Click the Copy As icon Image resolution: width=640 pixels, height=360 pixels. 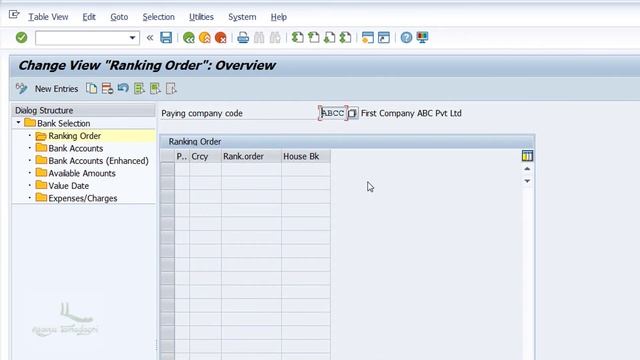[x=91, y=89]
